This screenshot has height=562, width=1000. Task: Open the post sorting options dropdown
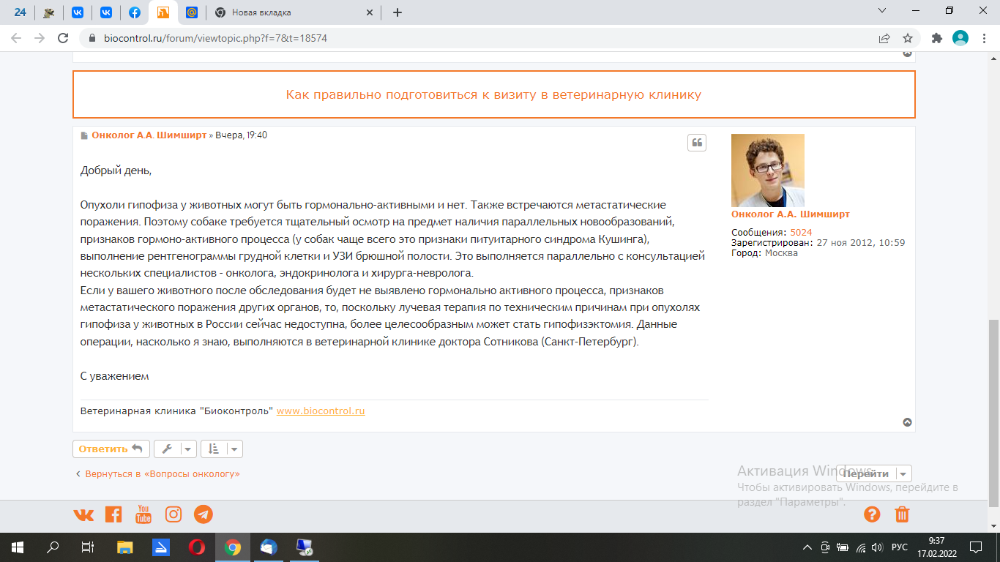tap(221, 449)
